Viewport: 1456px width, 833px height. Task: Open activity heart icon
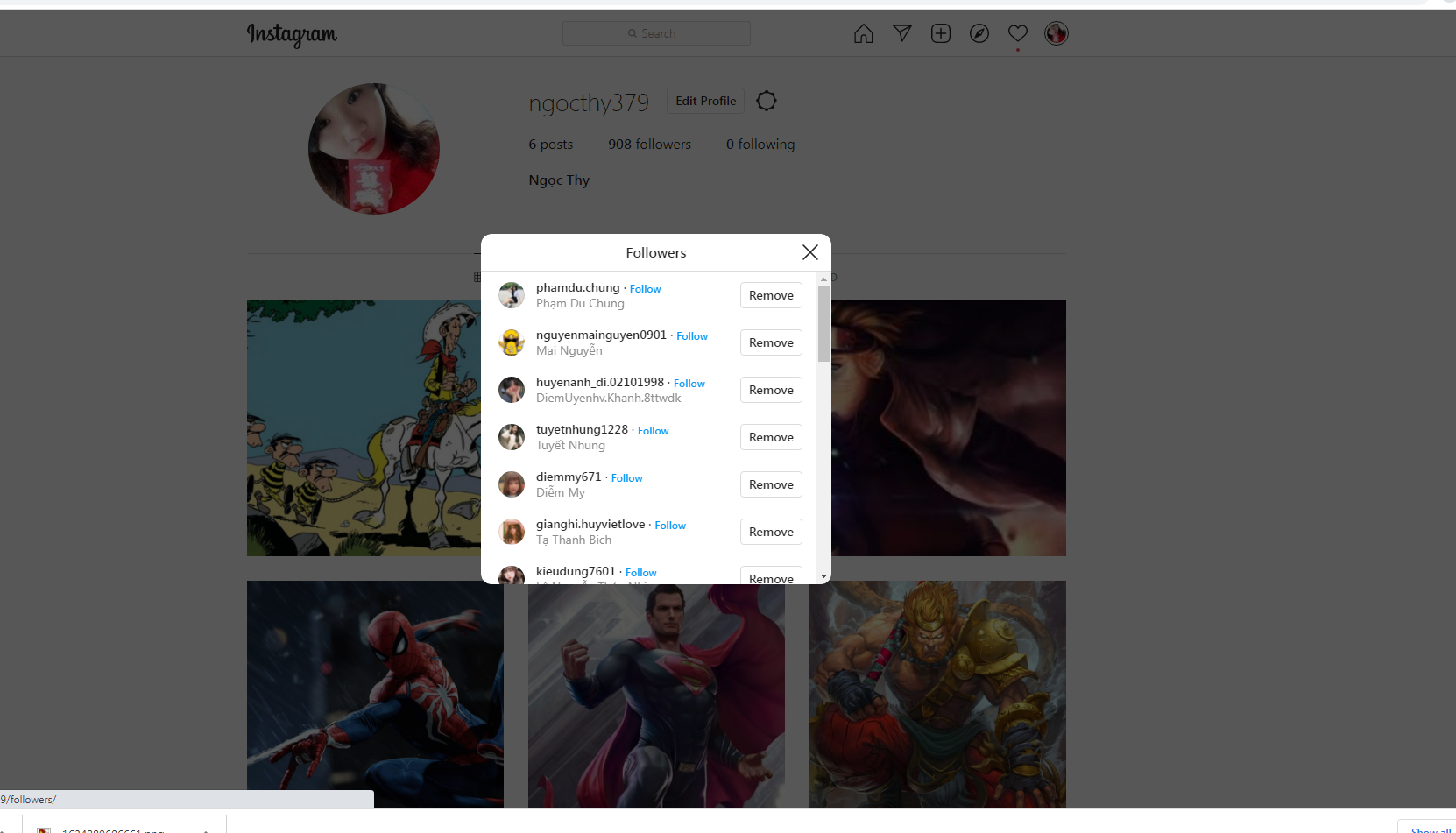[x=1018, y=33]
